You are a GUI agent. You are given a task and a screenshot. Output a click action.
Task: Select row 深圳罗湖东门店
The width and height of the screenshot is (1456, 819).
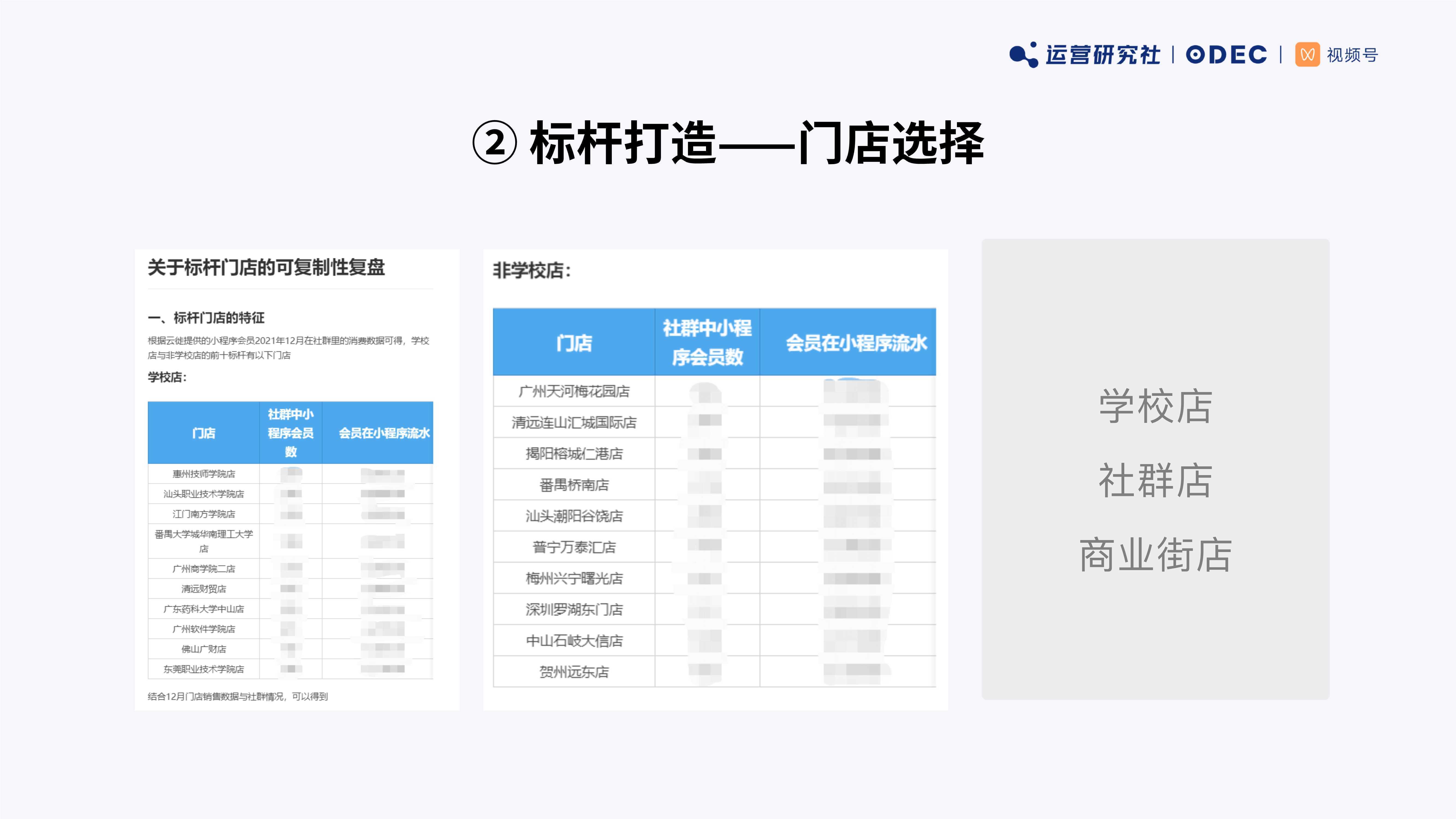tap(714, 609)
